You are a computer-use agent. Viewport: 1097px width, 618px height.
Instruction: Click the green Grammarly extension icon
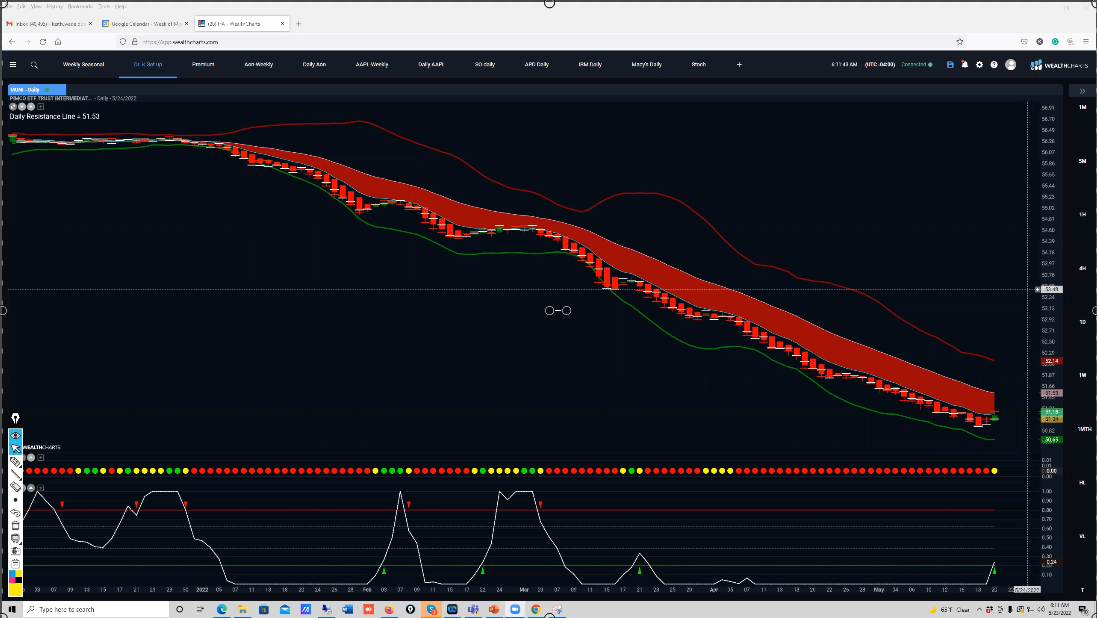pyautogui.click(x=1055, y=42)
